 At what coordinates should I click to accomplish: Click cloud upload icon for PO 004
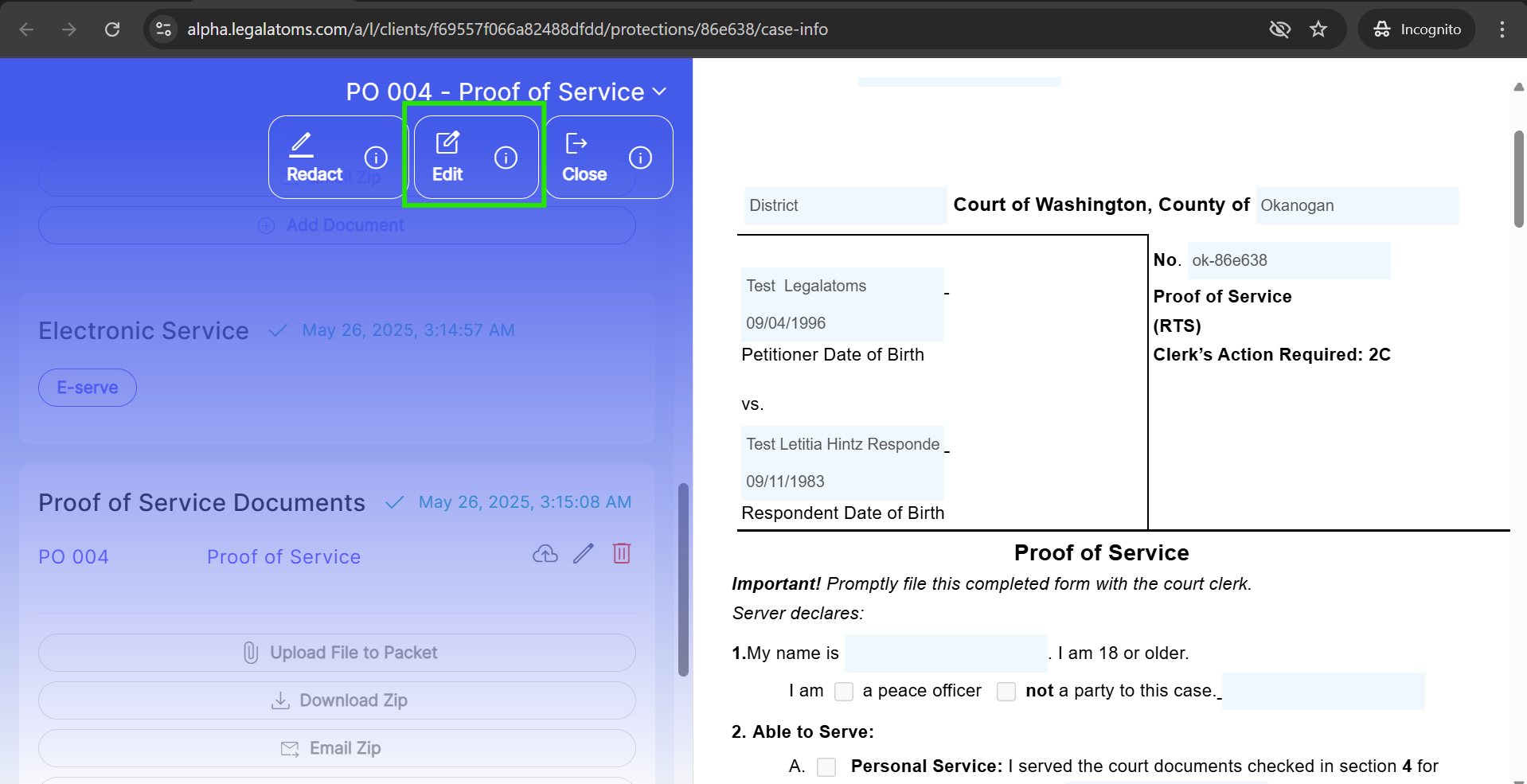545,553
